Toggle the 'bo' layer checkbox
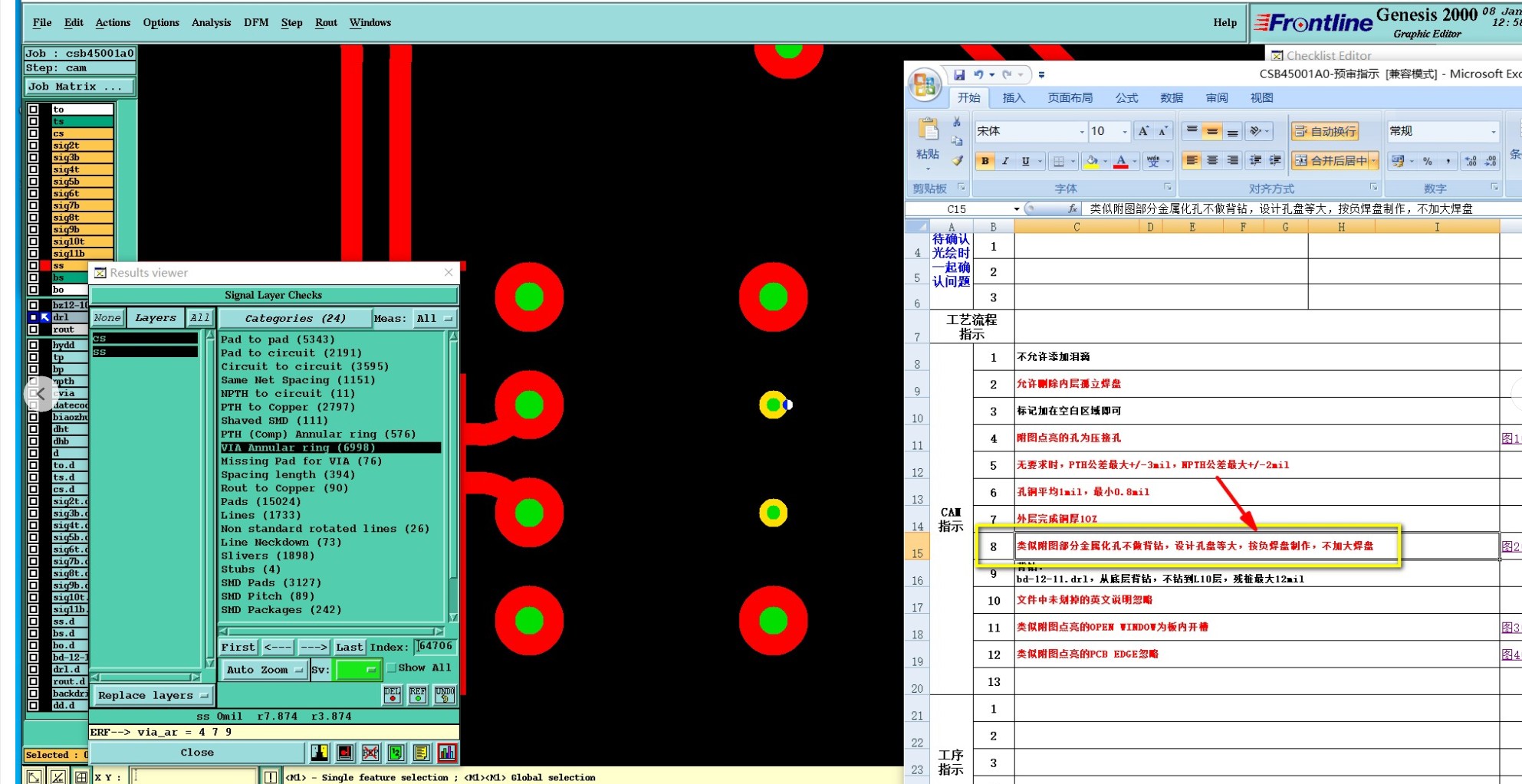1522x784 pixels. 33,290
